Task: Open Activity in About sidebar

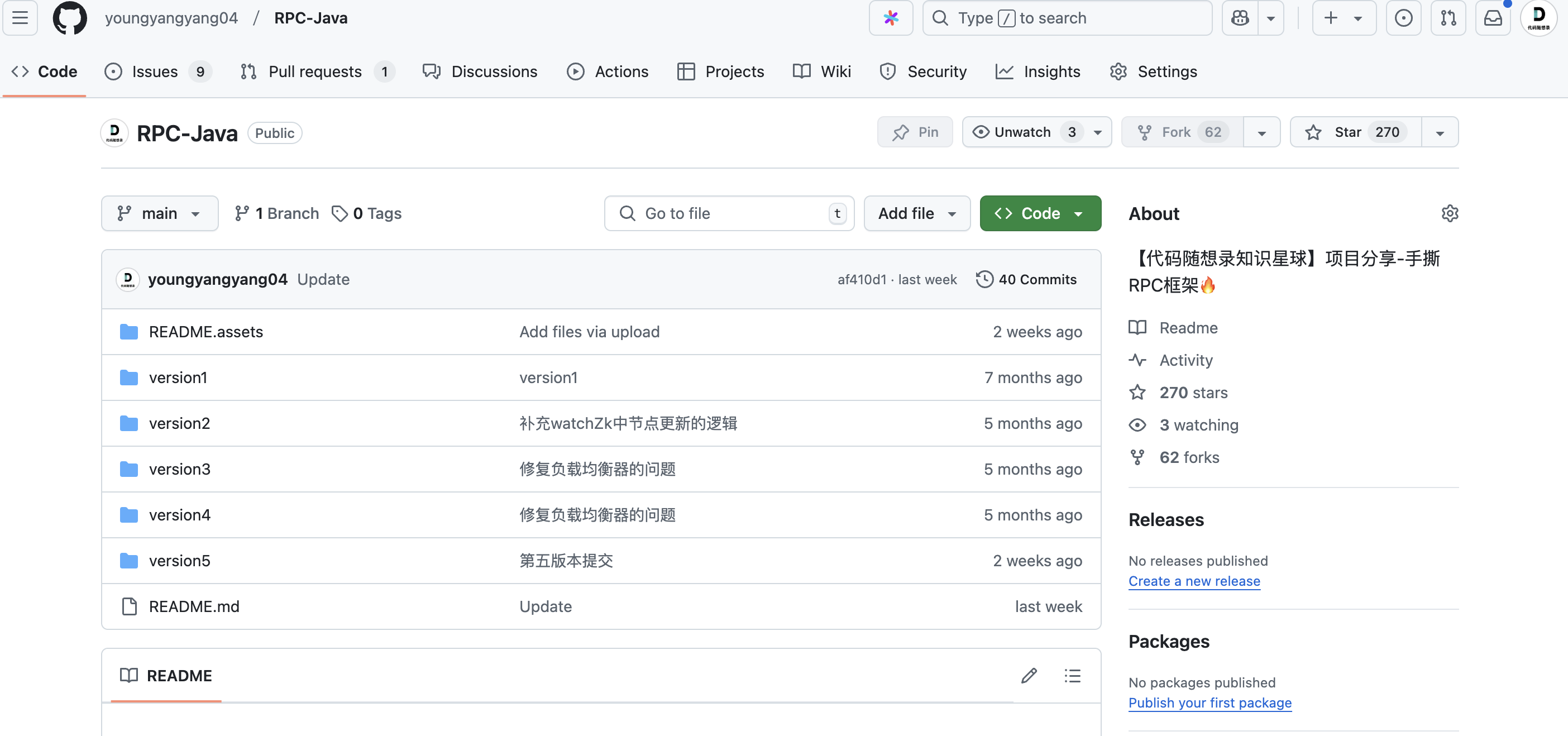Action: [1170, 360]
